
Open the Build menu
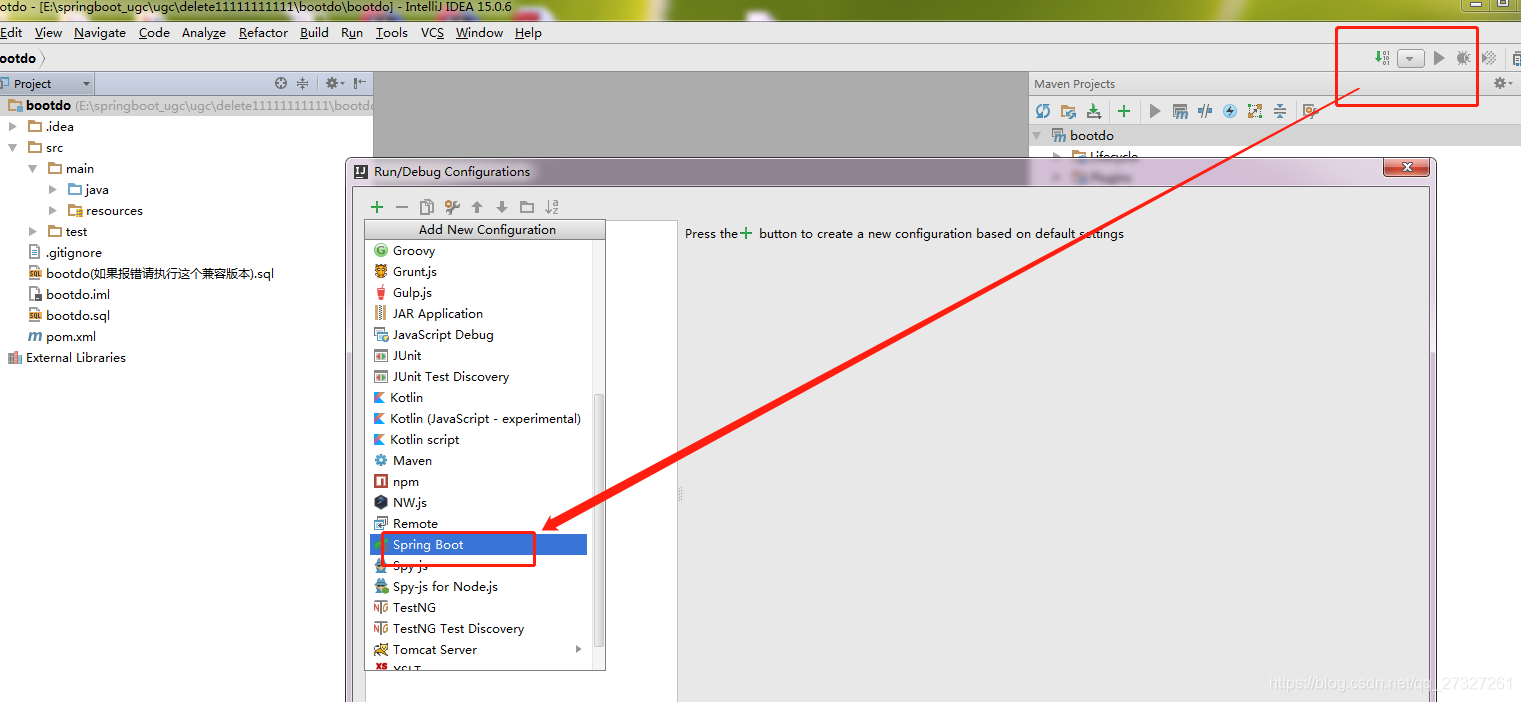[x=314, y=32]
